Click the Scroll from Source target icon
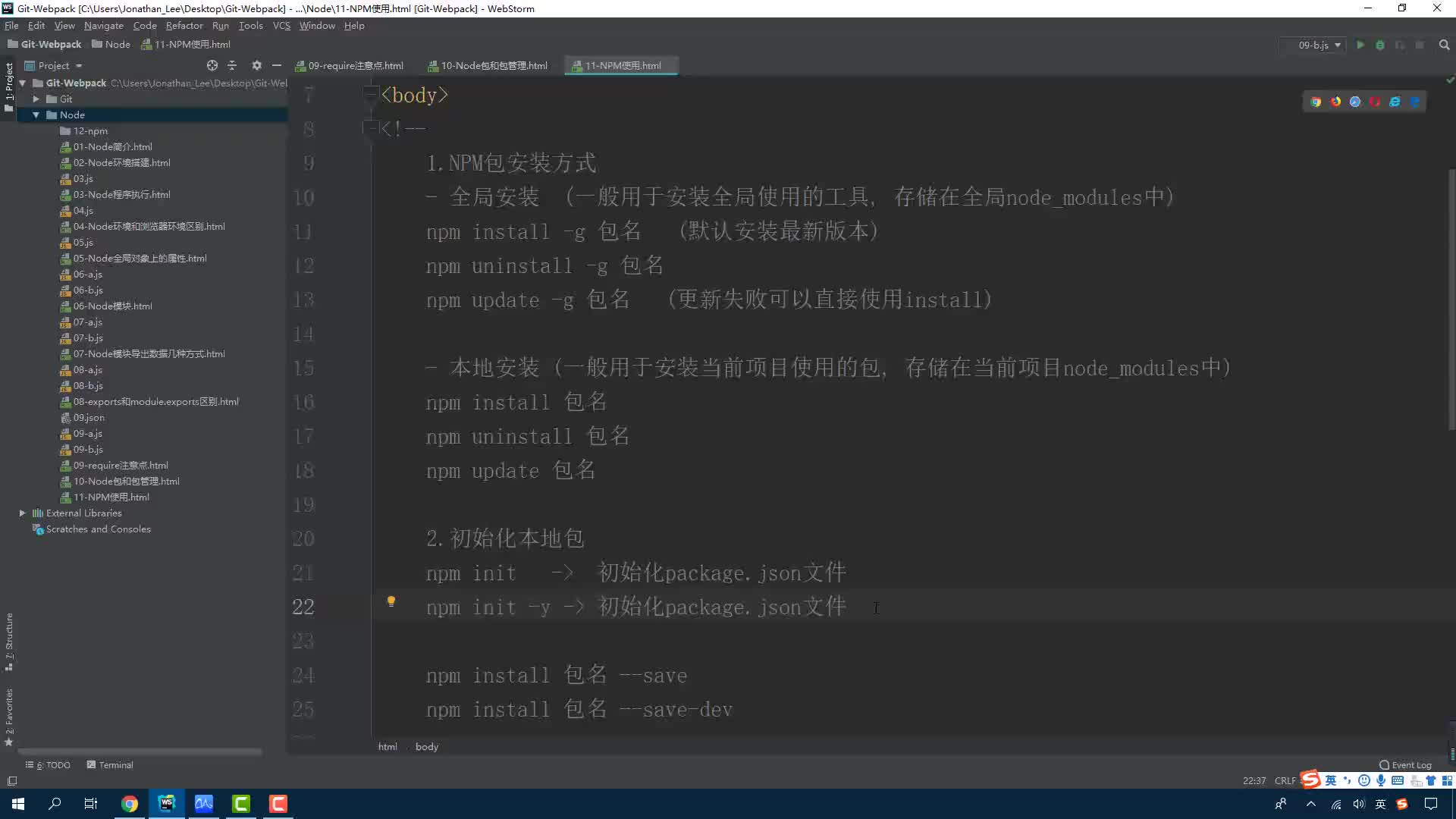Screen dimensions: 1456x819 coord(212,65)
